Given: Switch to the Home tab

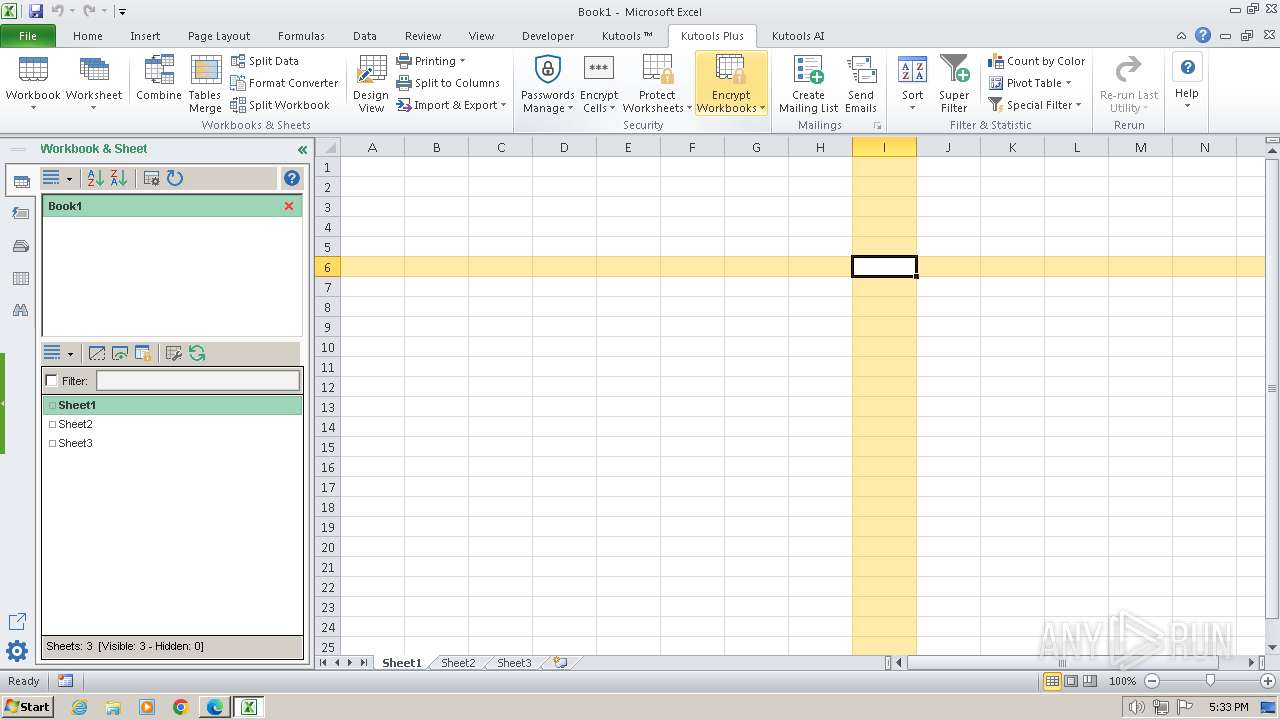Looking at the screenshot, I should coord(88,36).
